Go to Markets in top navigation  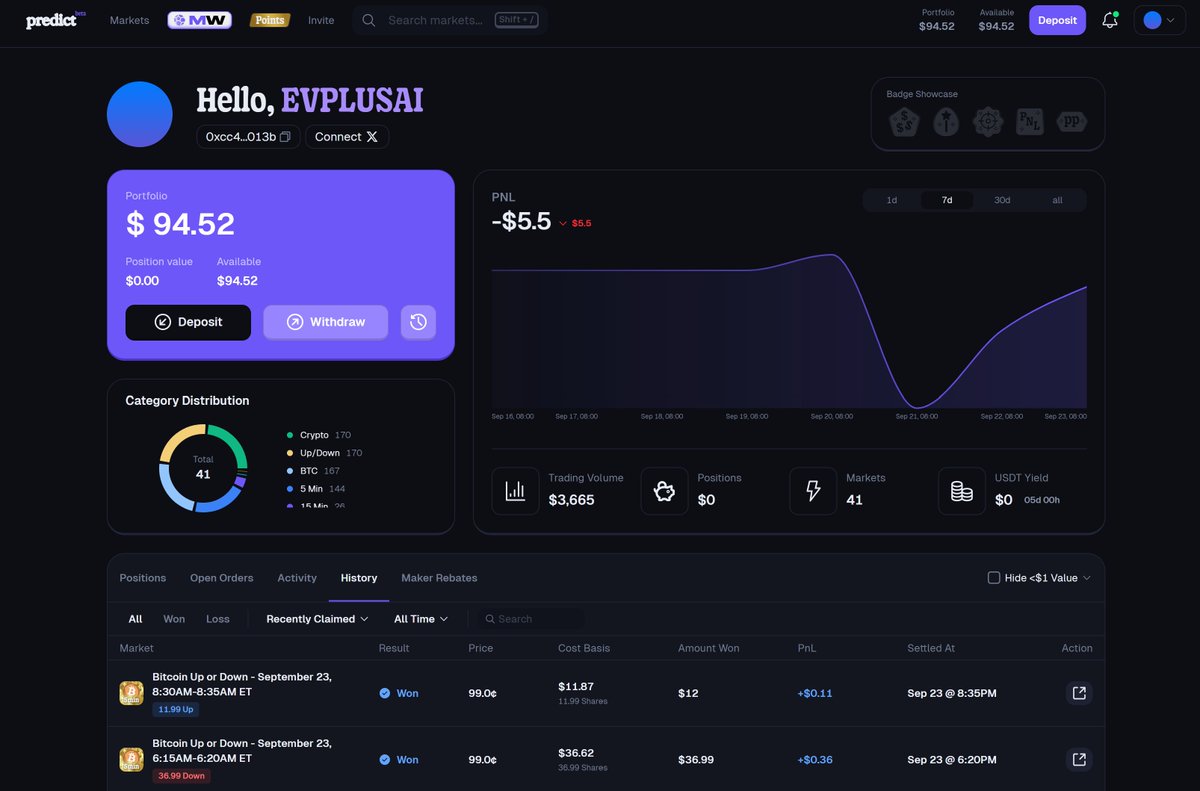tap(129, 20)
